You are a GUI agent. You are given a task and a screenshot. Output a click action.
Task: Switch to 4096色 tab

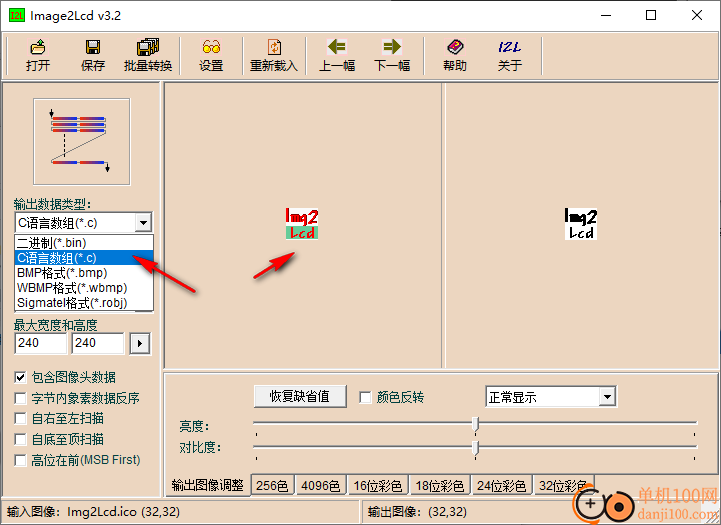[x=320, y=485]
